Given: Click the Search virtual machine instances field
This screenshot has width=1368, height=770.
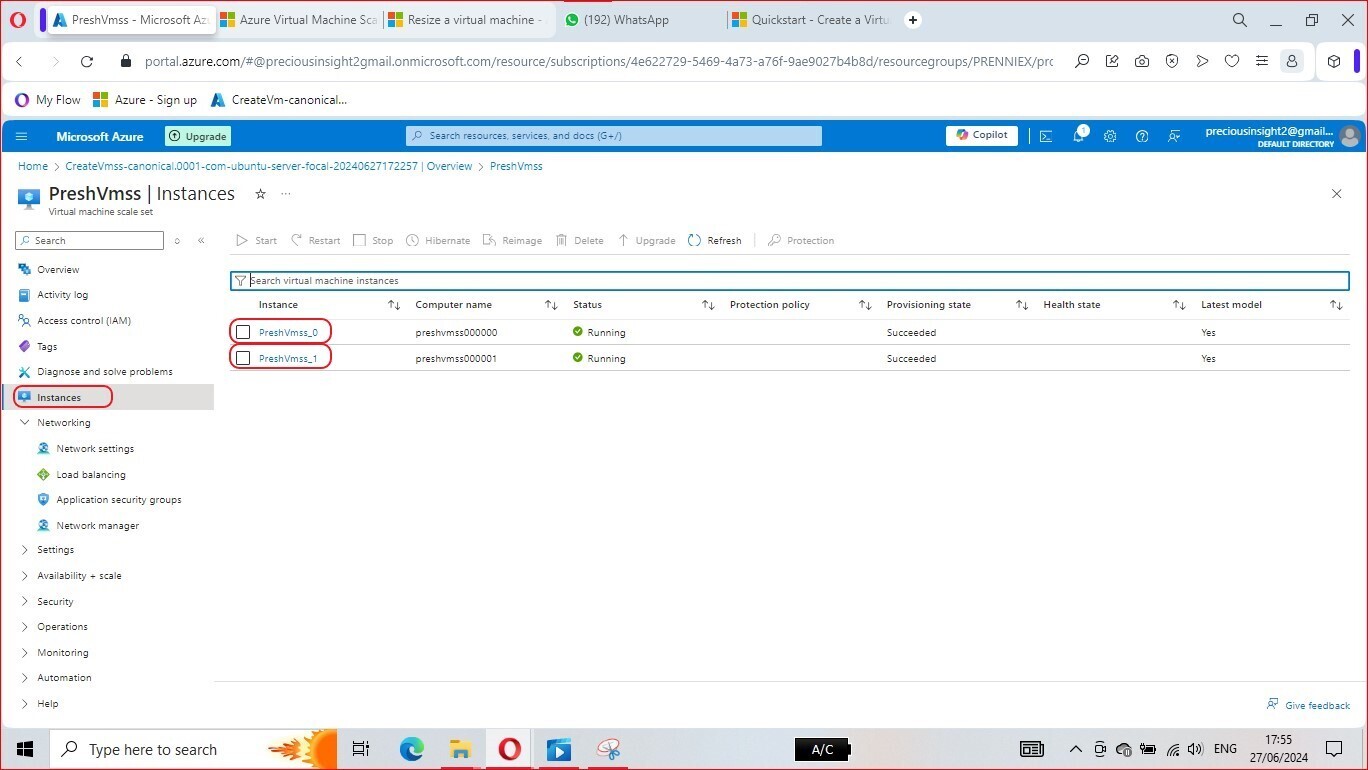Looking at the screenshot, I should click(x=790, y=281).
